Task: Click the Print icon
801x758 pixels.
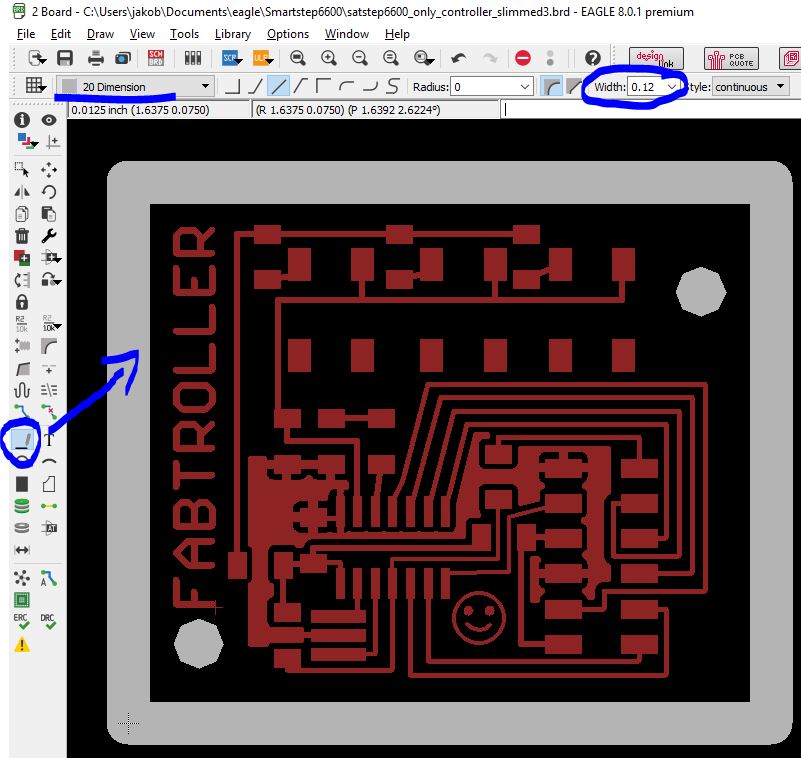Action: point(96,58)
